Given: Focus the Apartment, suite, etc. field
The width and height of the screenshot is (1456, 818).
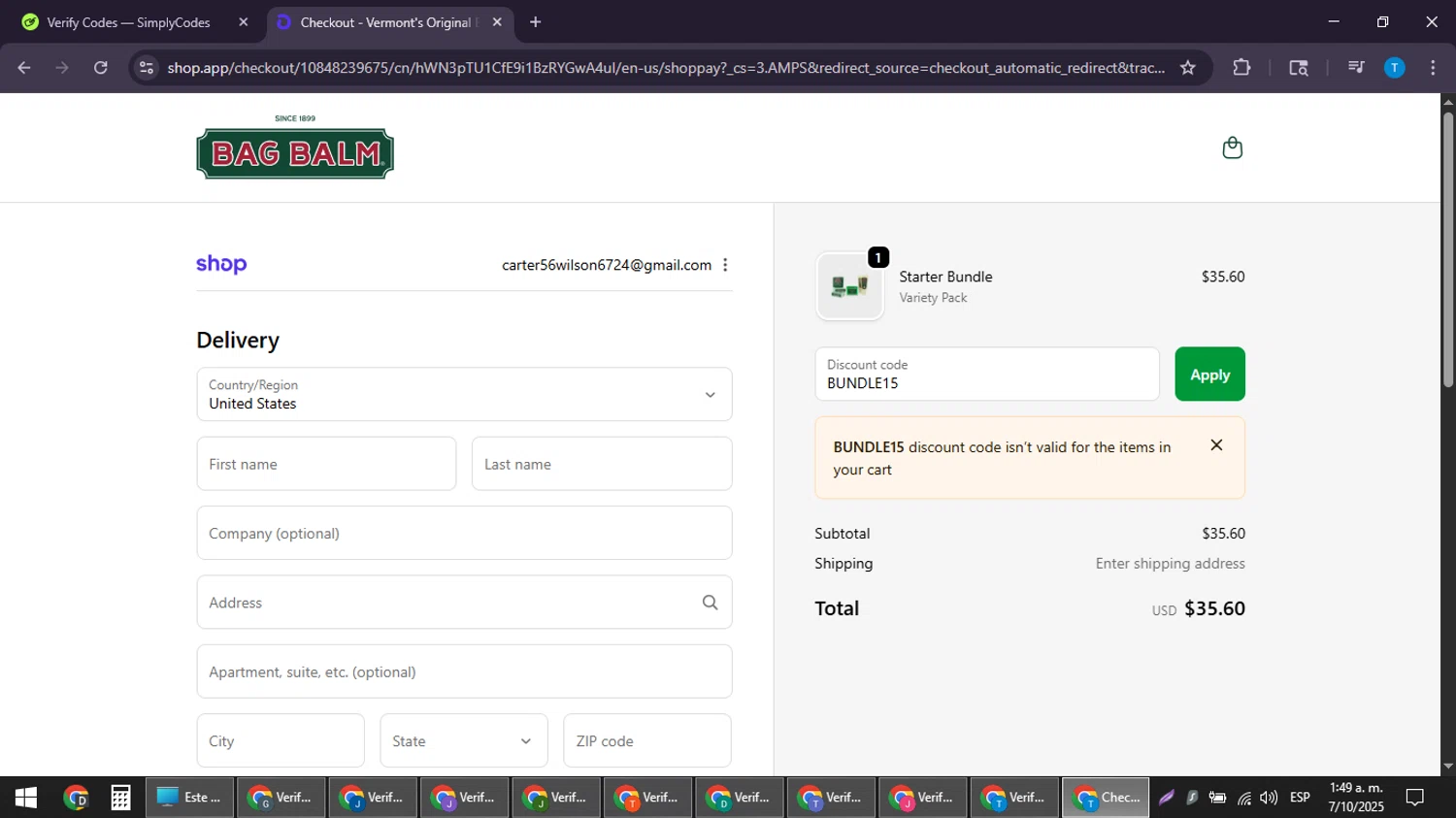Looking at the screenshot, I should (464, 671).
